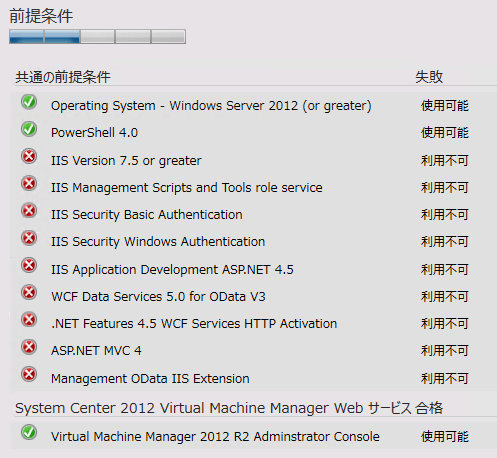Select IIS Application Development ASP.NET 4.5 entry
This screenshot has width=497, height=458.
tap(172, 269)
